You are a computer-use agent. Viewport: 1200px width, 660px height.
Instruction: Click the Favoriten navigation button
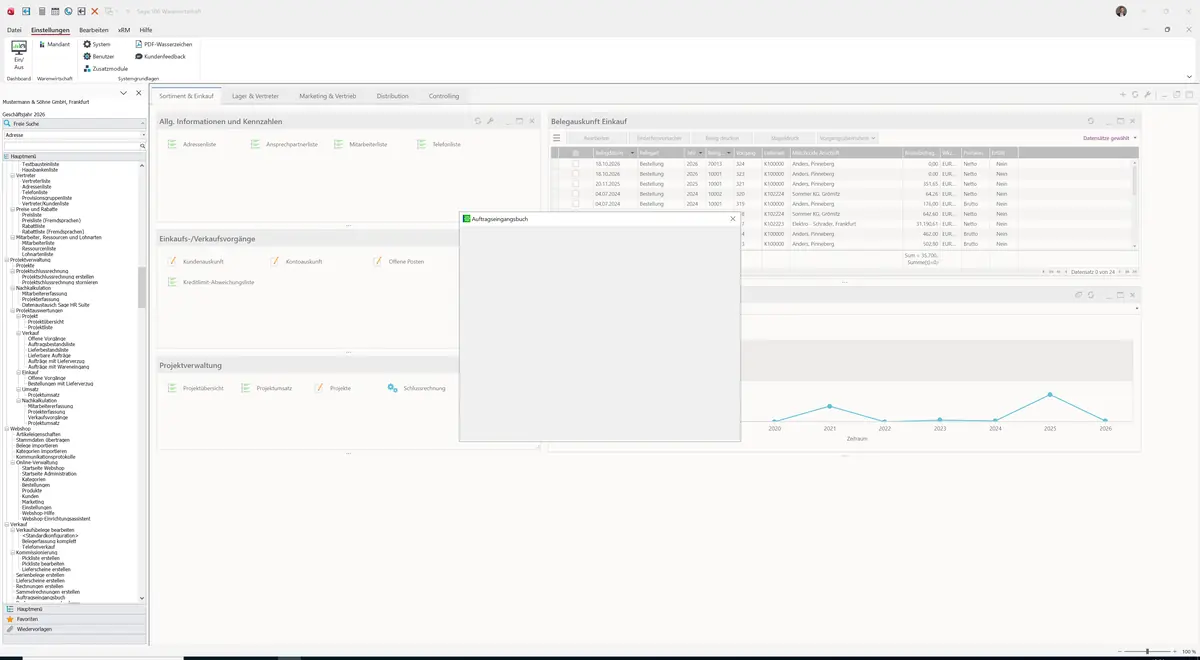coord(74,619)
